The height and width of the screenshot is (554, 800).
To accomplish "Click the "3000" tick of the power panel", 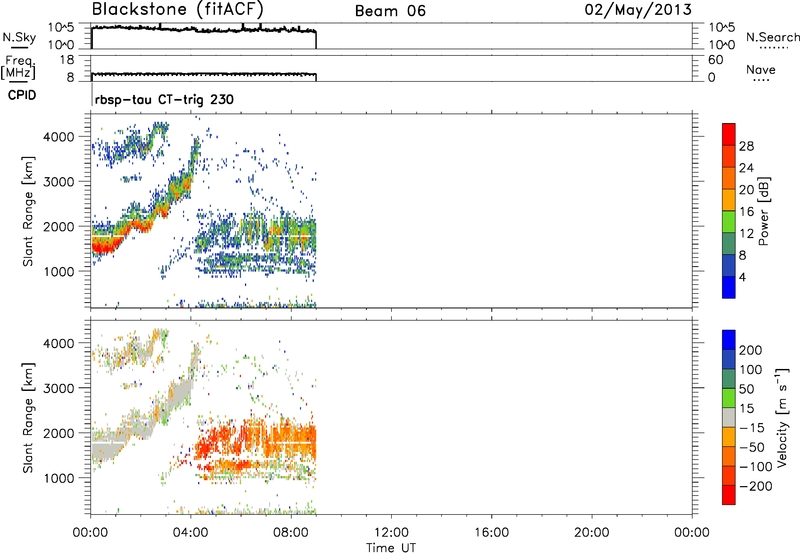I will (x=59, y=182).
